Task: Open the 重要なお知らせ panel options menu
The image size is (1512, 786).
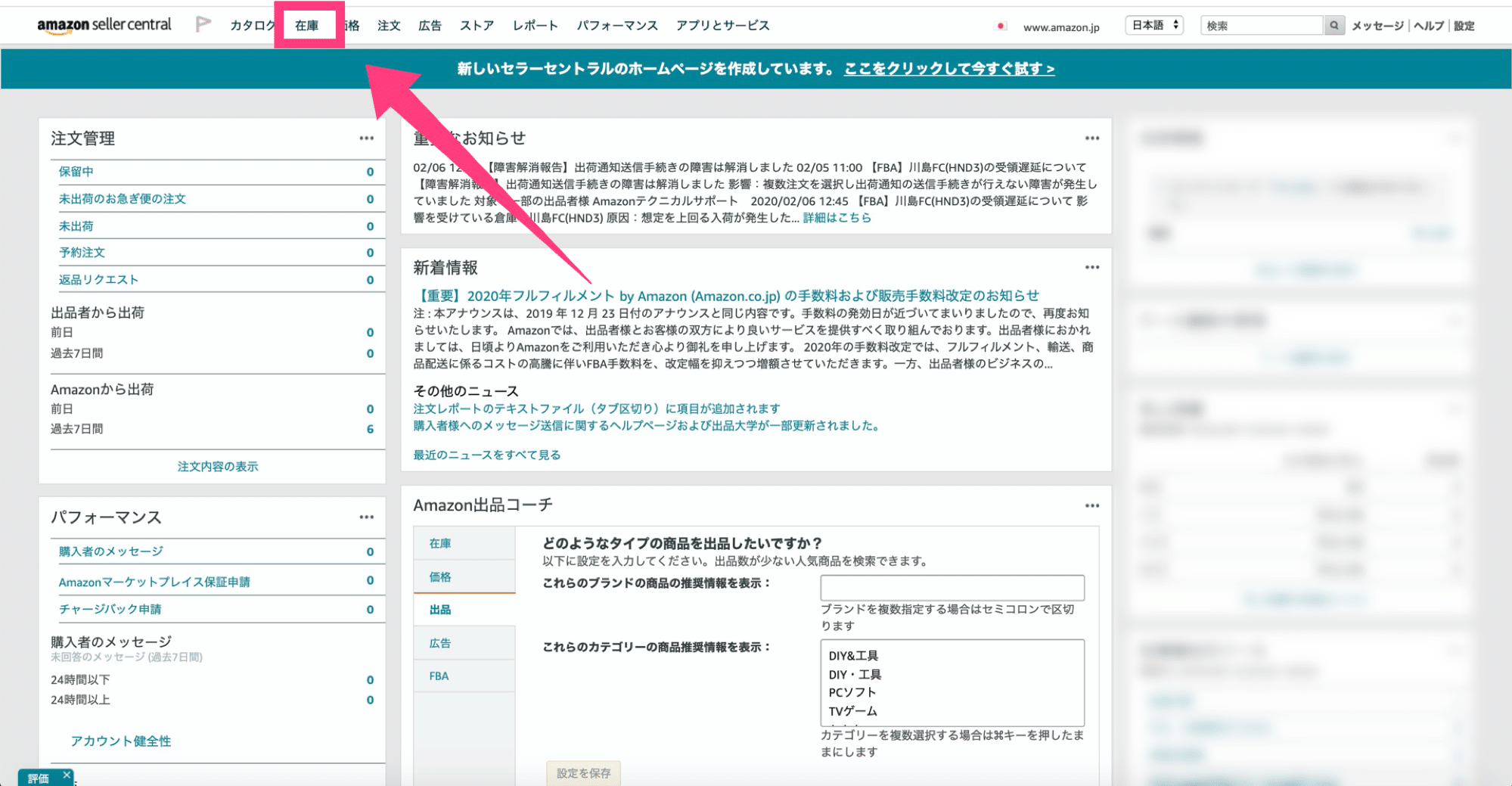Action: tap(1092, 138)
